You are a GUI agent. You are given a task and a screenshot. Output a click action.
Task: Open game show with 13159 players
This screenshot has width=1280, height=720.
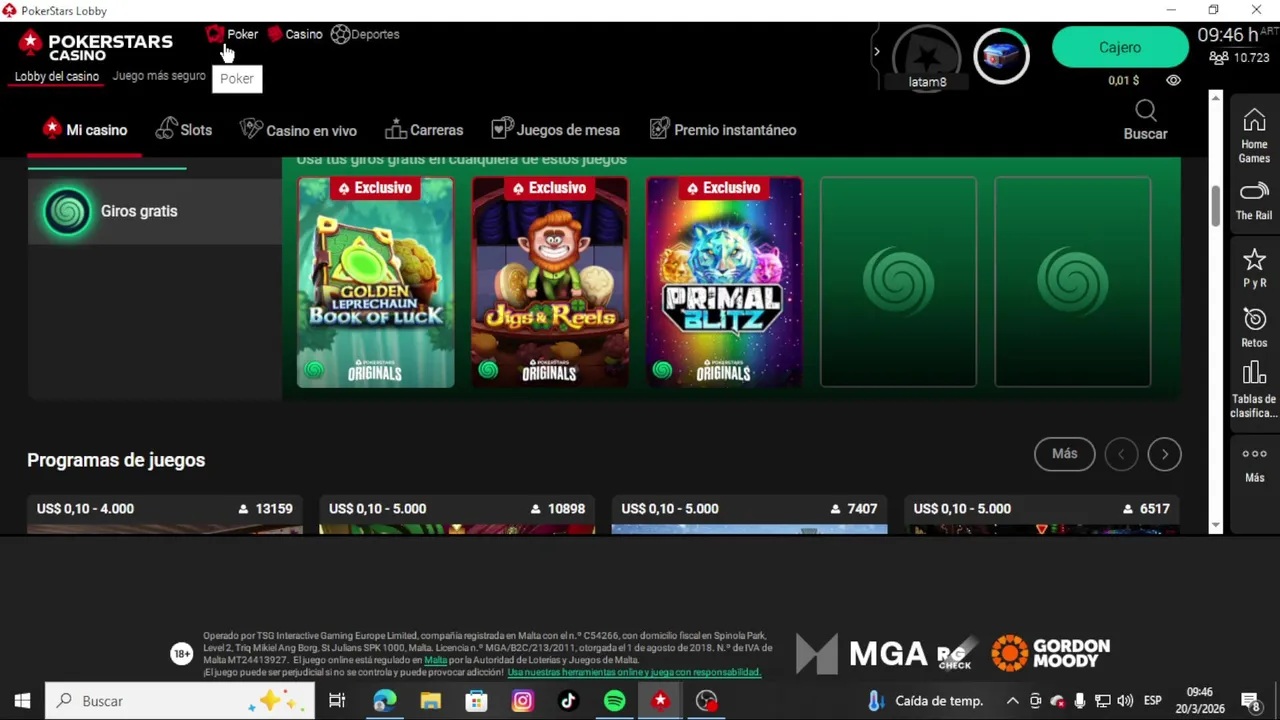(x=165, y=514)
